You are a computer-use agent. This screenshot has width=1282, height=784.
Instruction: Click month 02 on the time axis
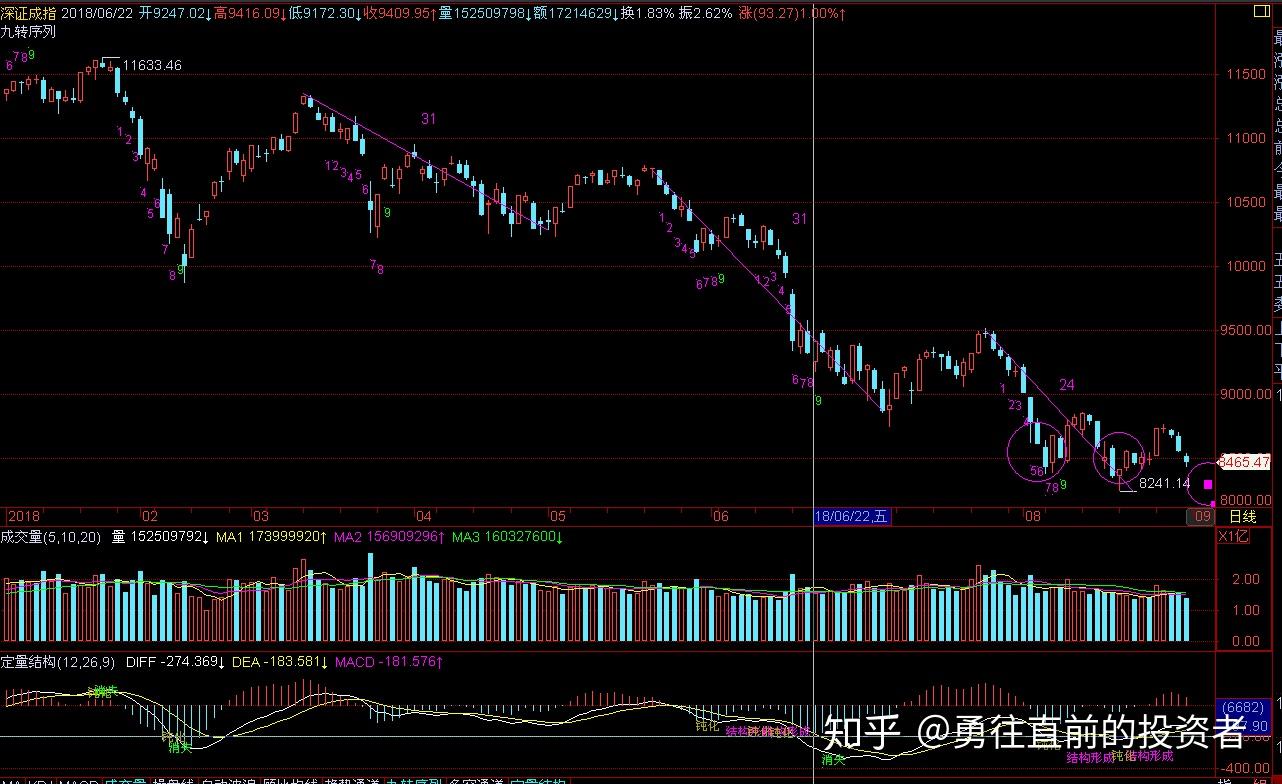pyautogui.click(x=149, y=516)
